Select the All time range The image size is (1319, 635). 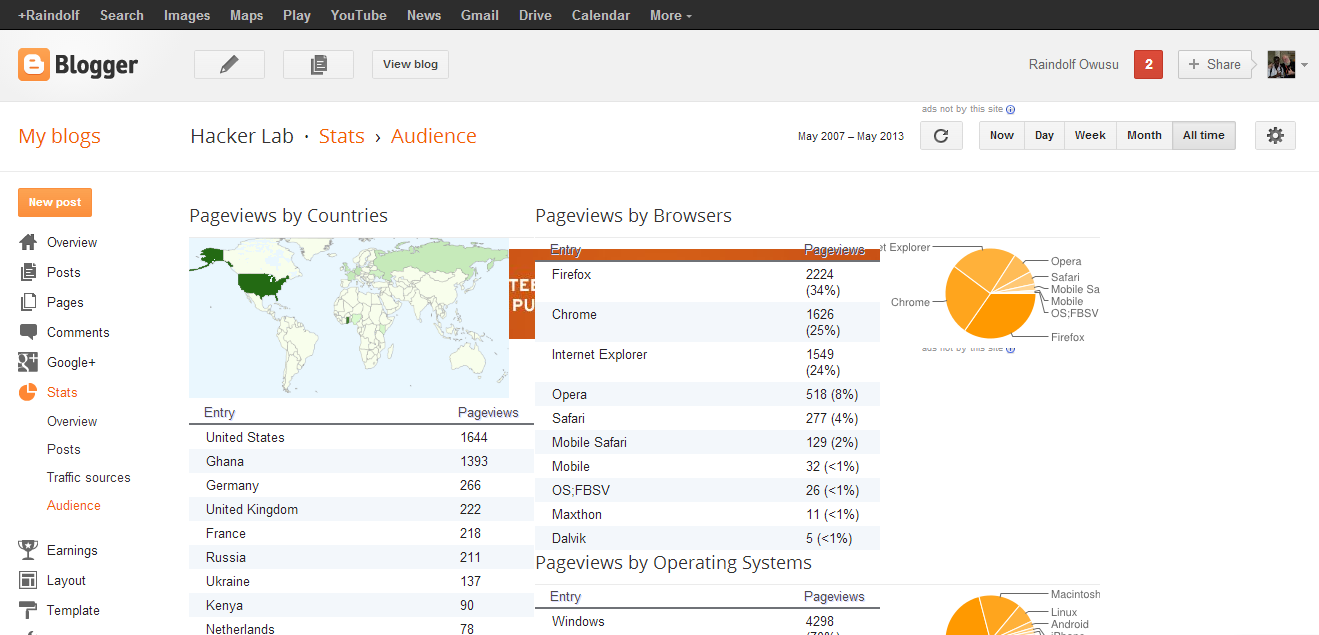1204,136
